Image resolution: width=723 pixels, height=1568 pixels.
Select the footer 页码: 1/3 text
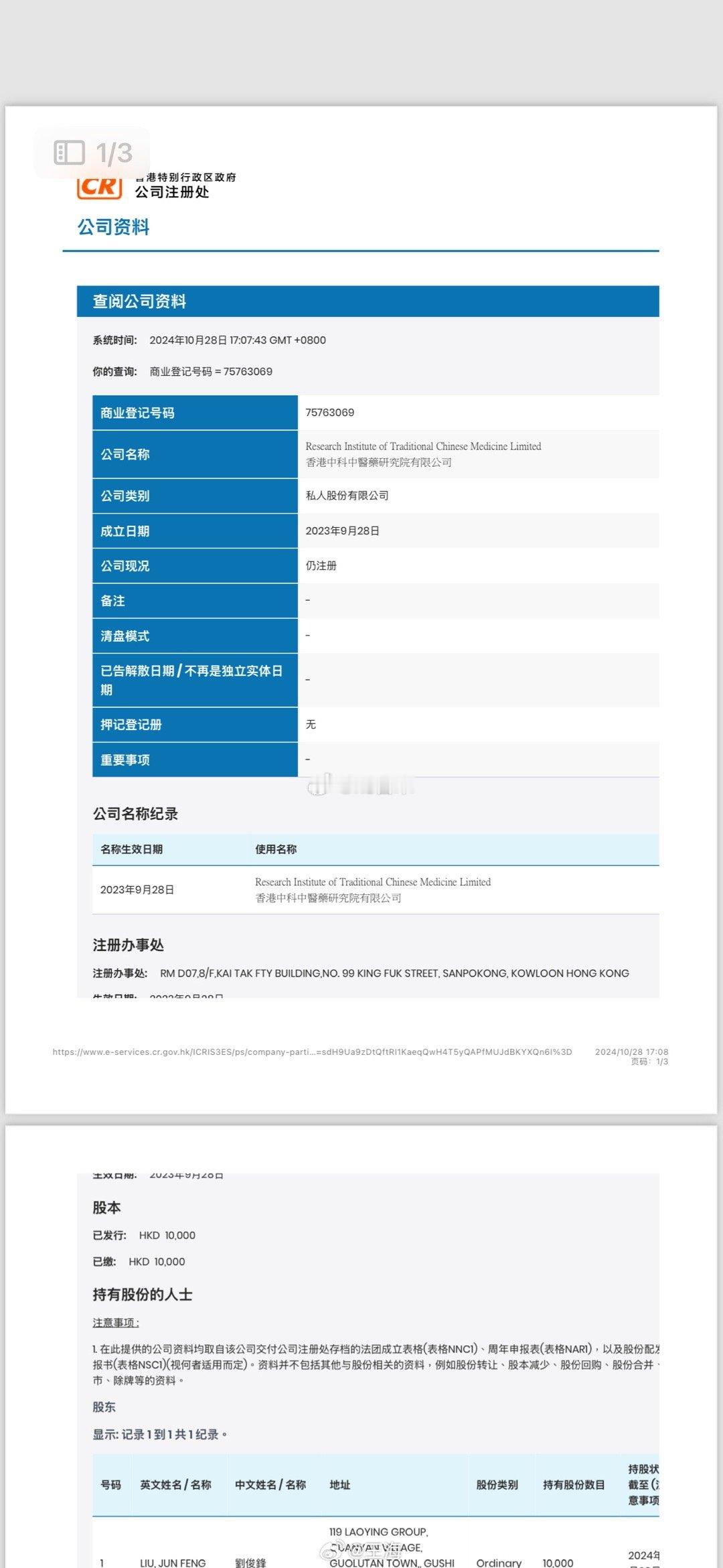pos(650,1062)
